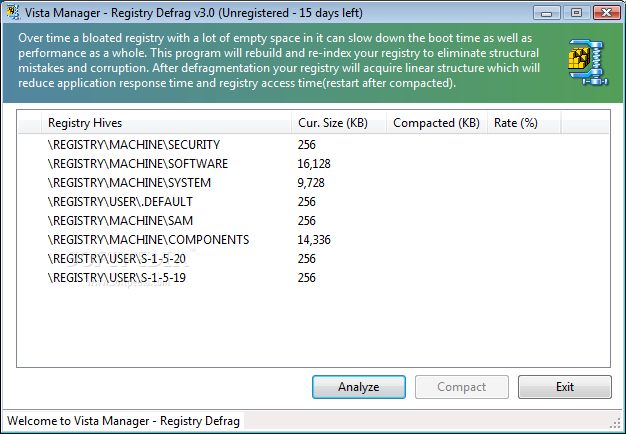The width and height of the screenshot is (626, 434).
Task: Click the Exit button
Action: click(x=565, y=387)
